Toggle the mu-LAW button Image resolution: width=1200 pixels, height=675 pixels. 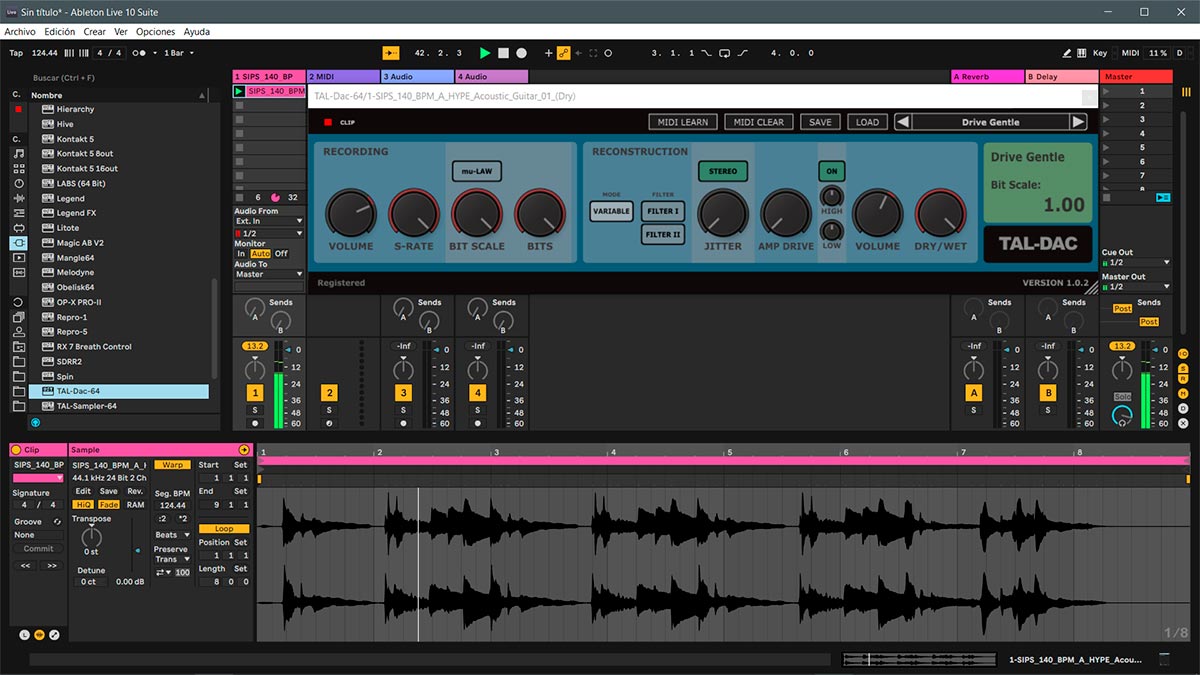[x=476, y=171]
